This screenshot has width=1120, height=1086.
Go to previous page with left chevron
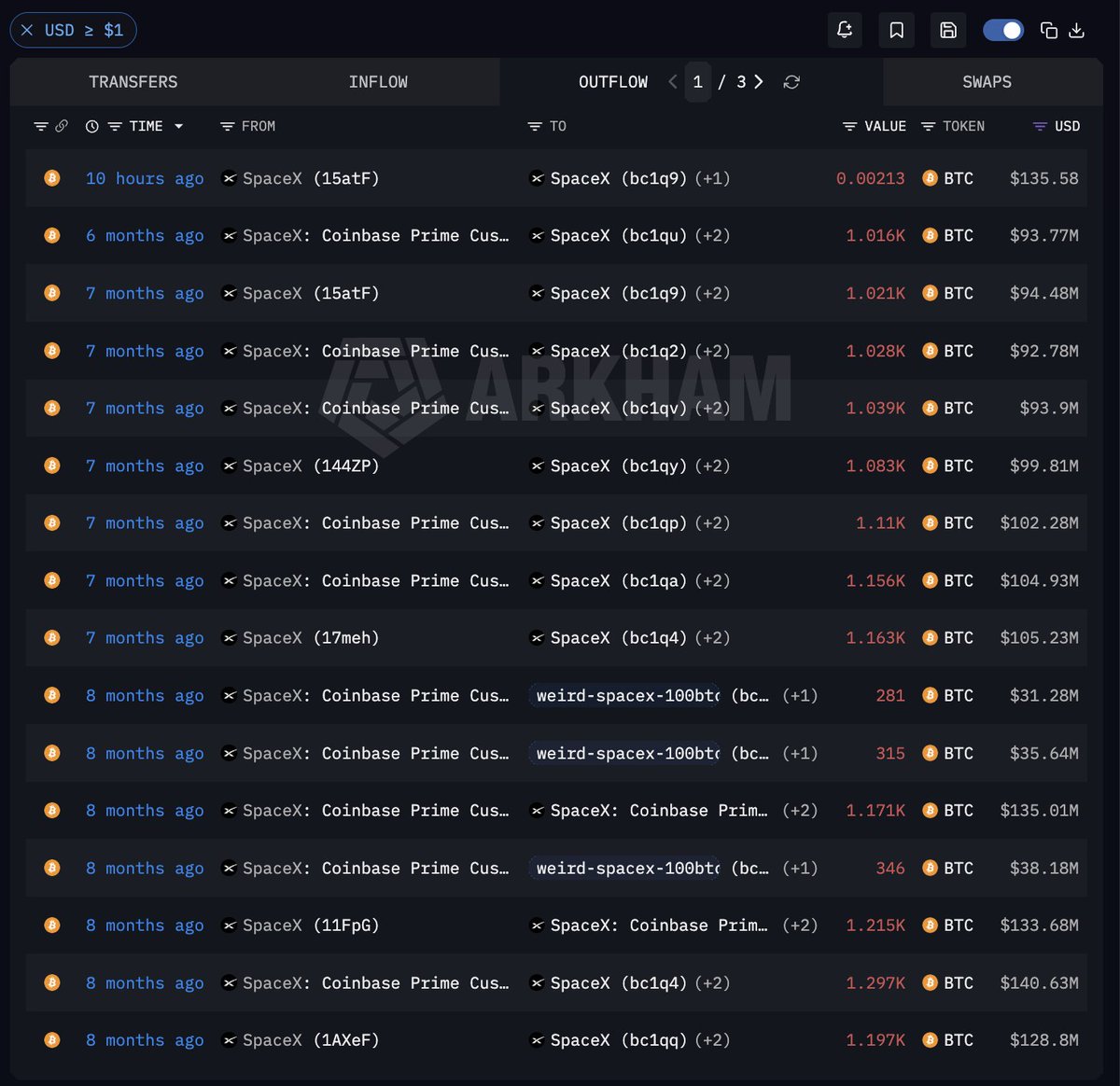point(673,82)
